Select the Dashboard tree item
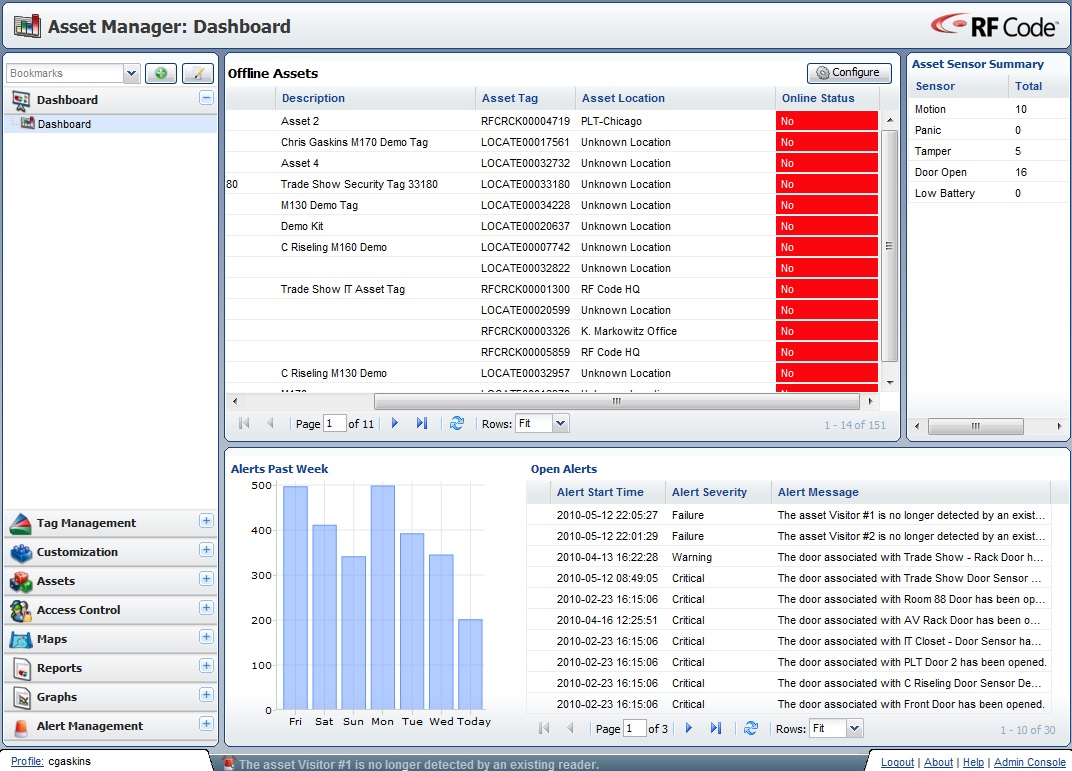 [64, 124]
